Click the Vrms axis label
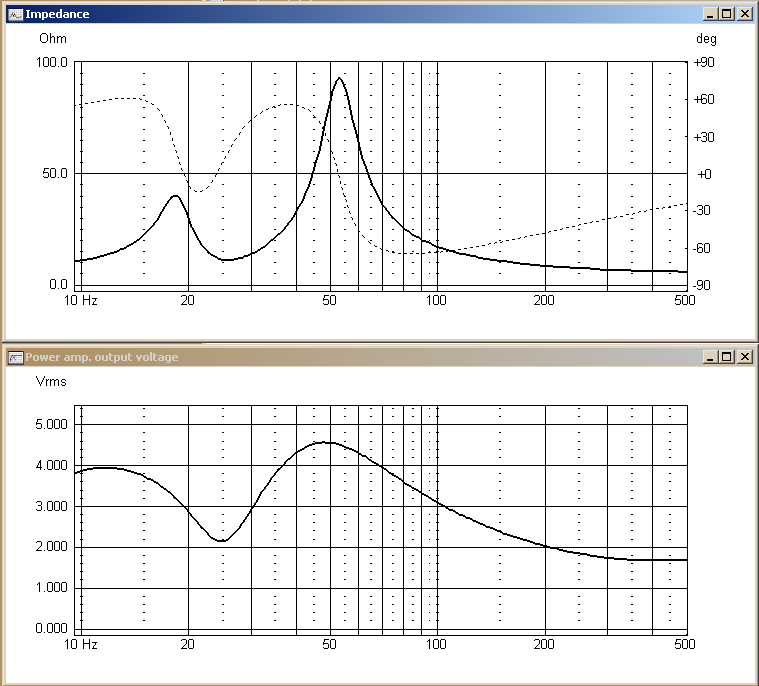Image resolution: width=759 pixels, height=686 pixels. point(51,381)
